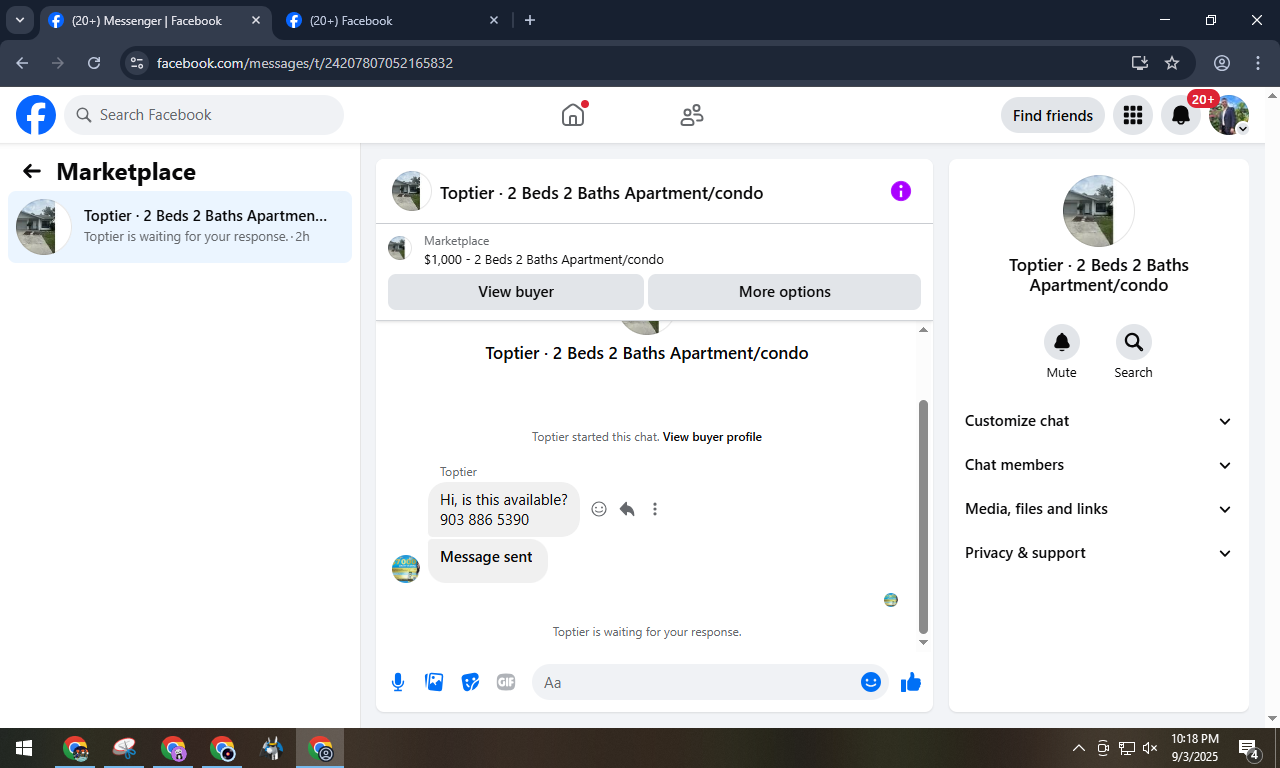Viewport: 1280px width, 768px height.
Task: Switch to the Messenger | Facebook tab
Action: (x=155, y=20)
